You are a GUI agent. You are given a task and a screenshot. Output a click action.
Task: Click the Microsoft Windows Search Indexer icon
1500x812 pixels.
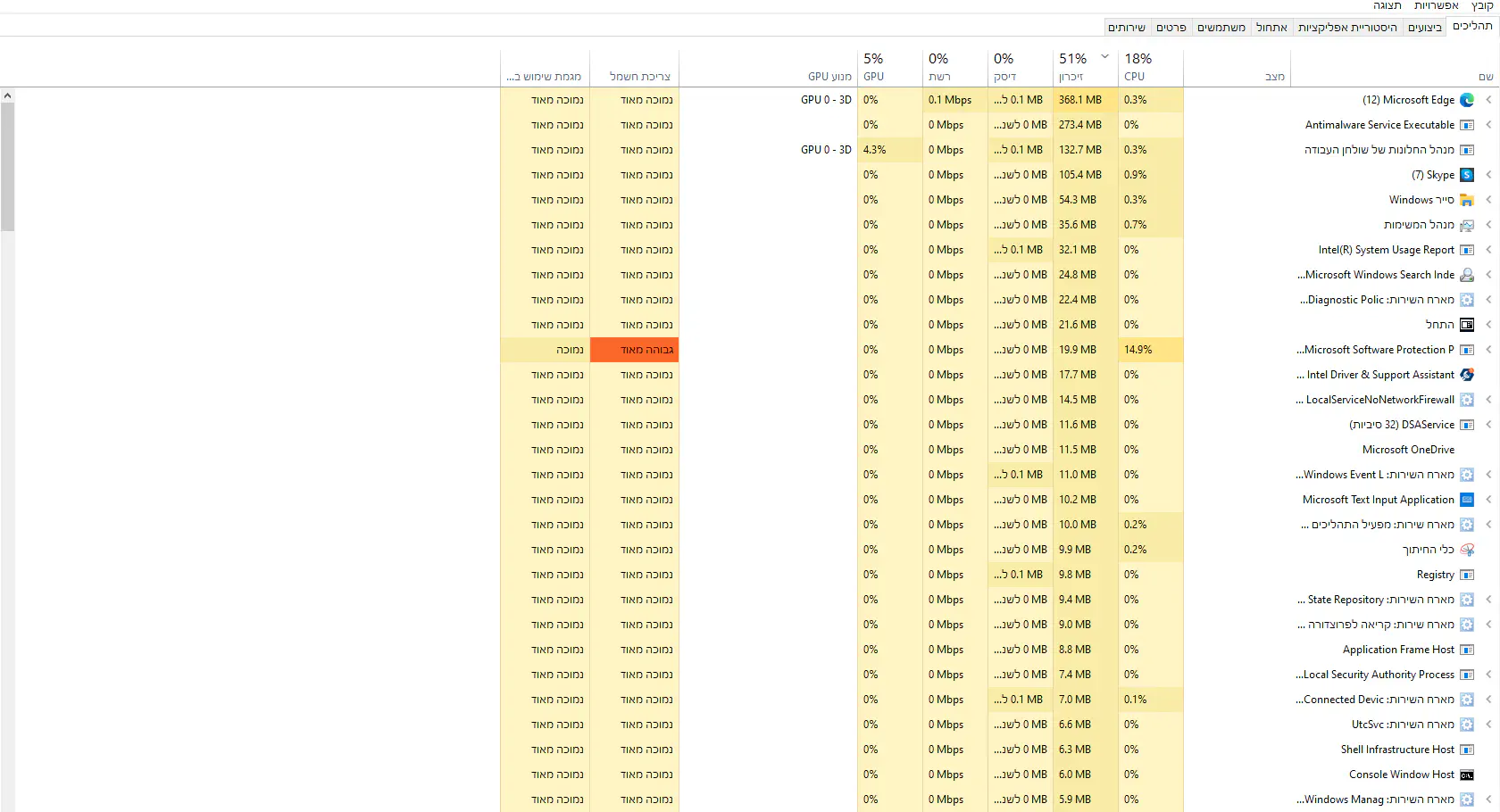click(1466, 275)
